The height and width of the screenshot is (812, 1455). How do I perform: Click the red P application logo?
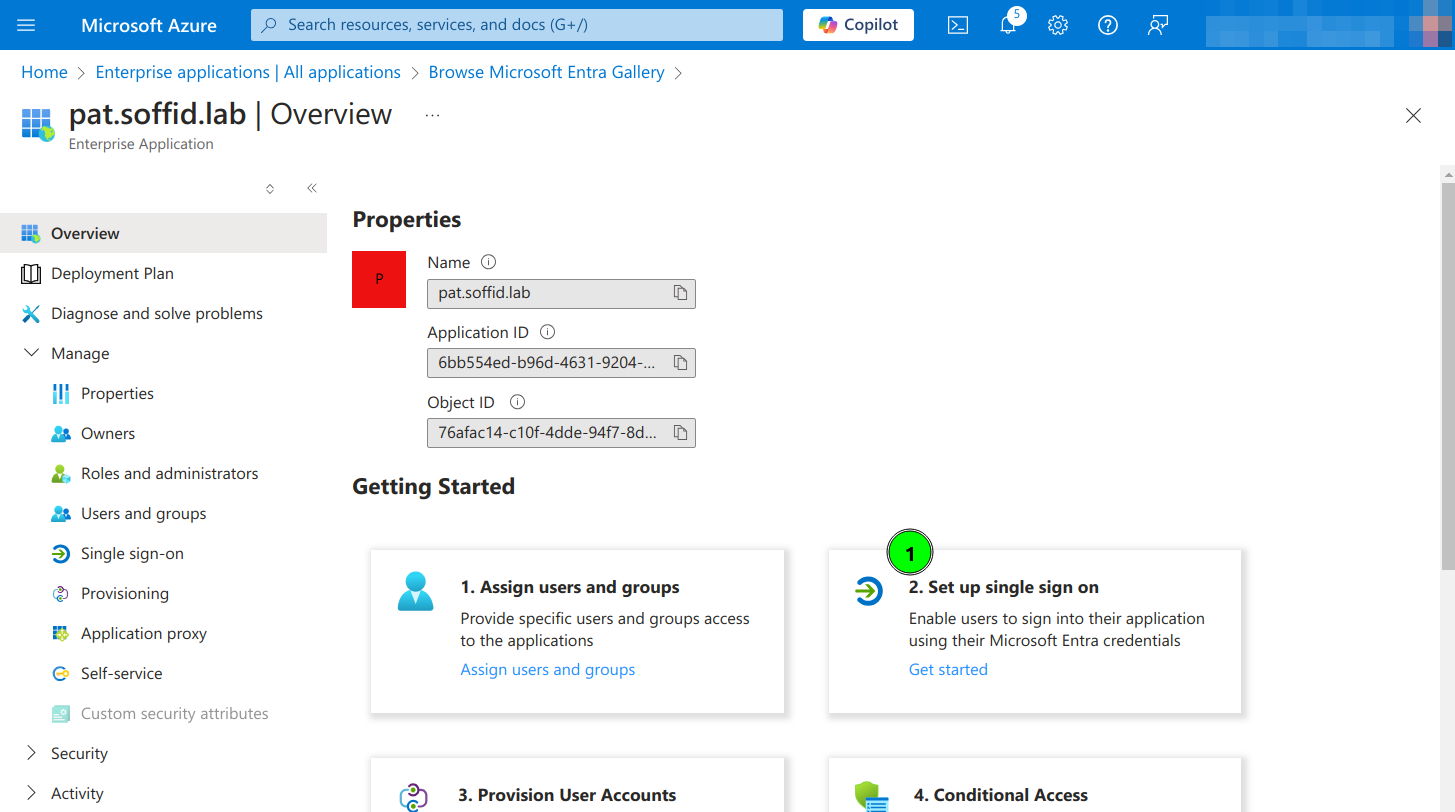pyautogui.click(x=379, y=279)
